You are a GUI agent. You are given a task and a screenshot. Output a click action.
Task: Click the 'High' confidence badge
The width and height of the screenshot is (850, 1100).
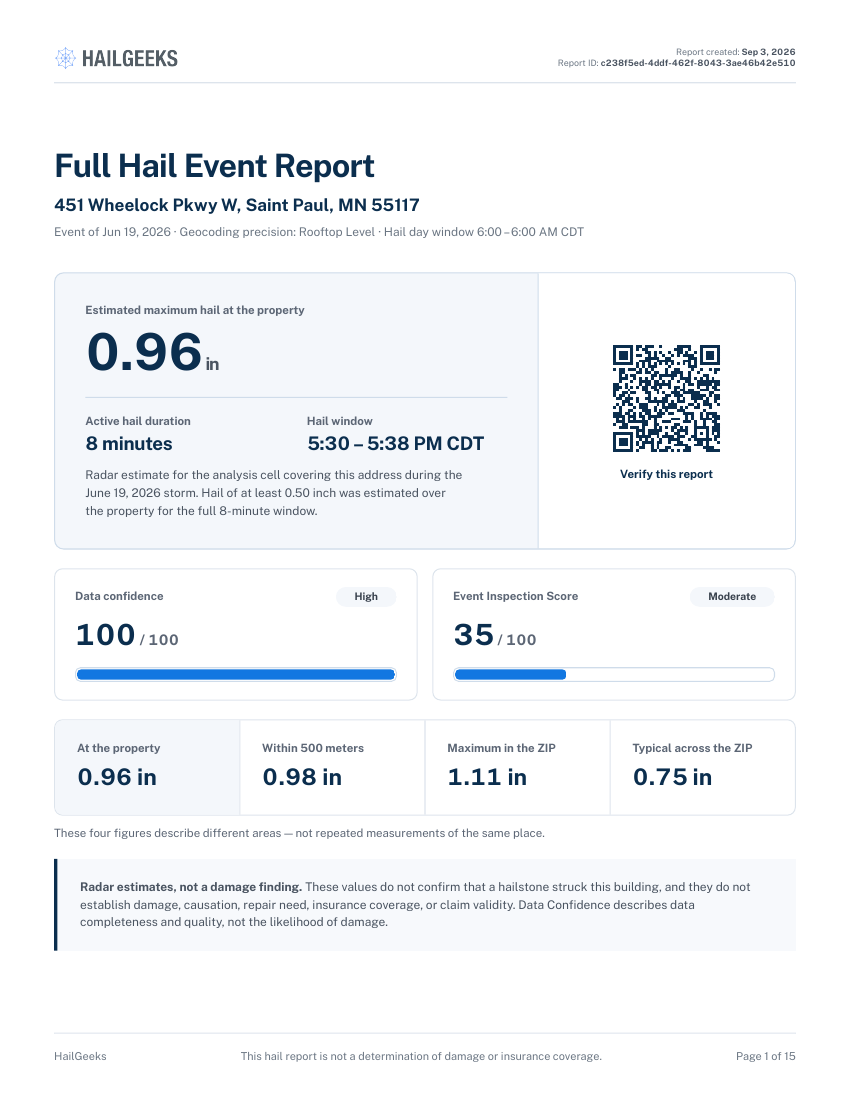366,596
